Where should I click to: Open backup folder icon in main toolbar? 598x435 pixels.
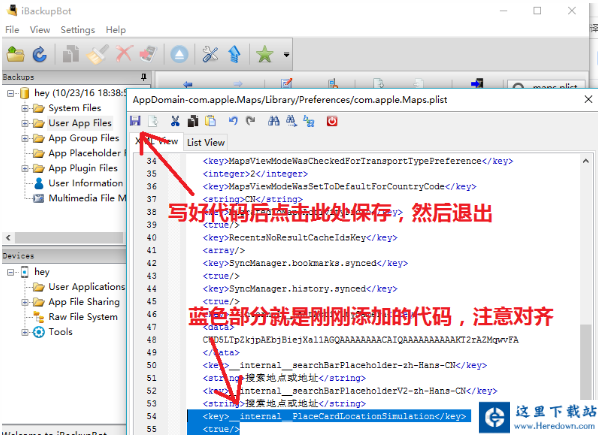[x=16, y=55]
